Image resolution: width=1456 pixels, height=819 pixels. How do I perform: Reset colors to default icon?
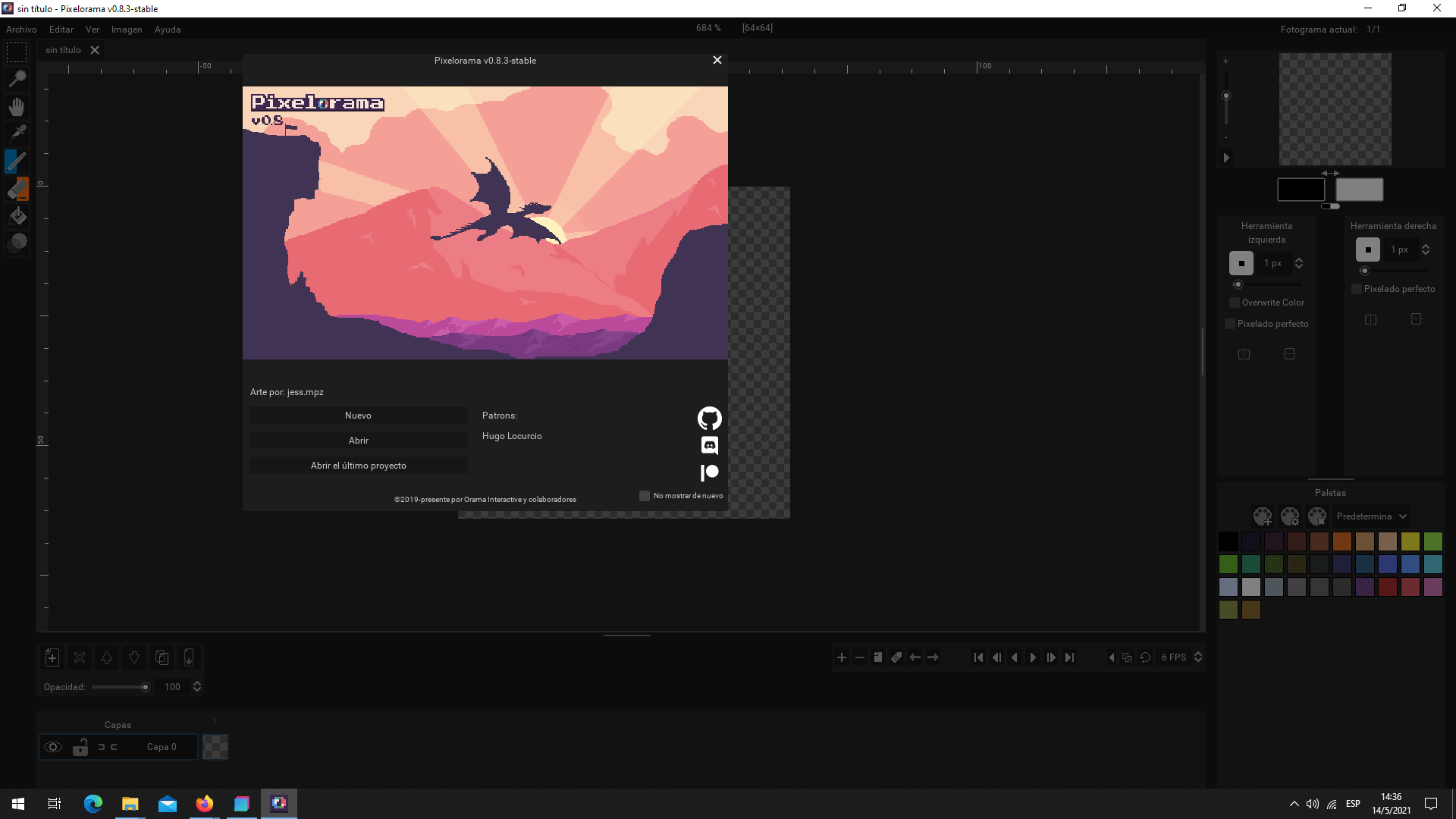(x=1330, y=206)
